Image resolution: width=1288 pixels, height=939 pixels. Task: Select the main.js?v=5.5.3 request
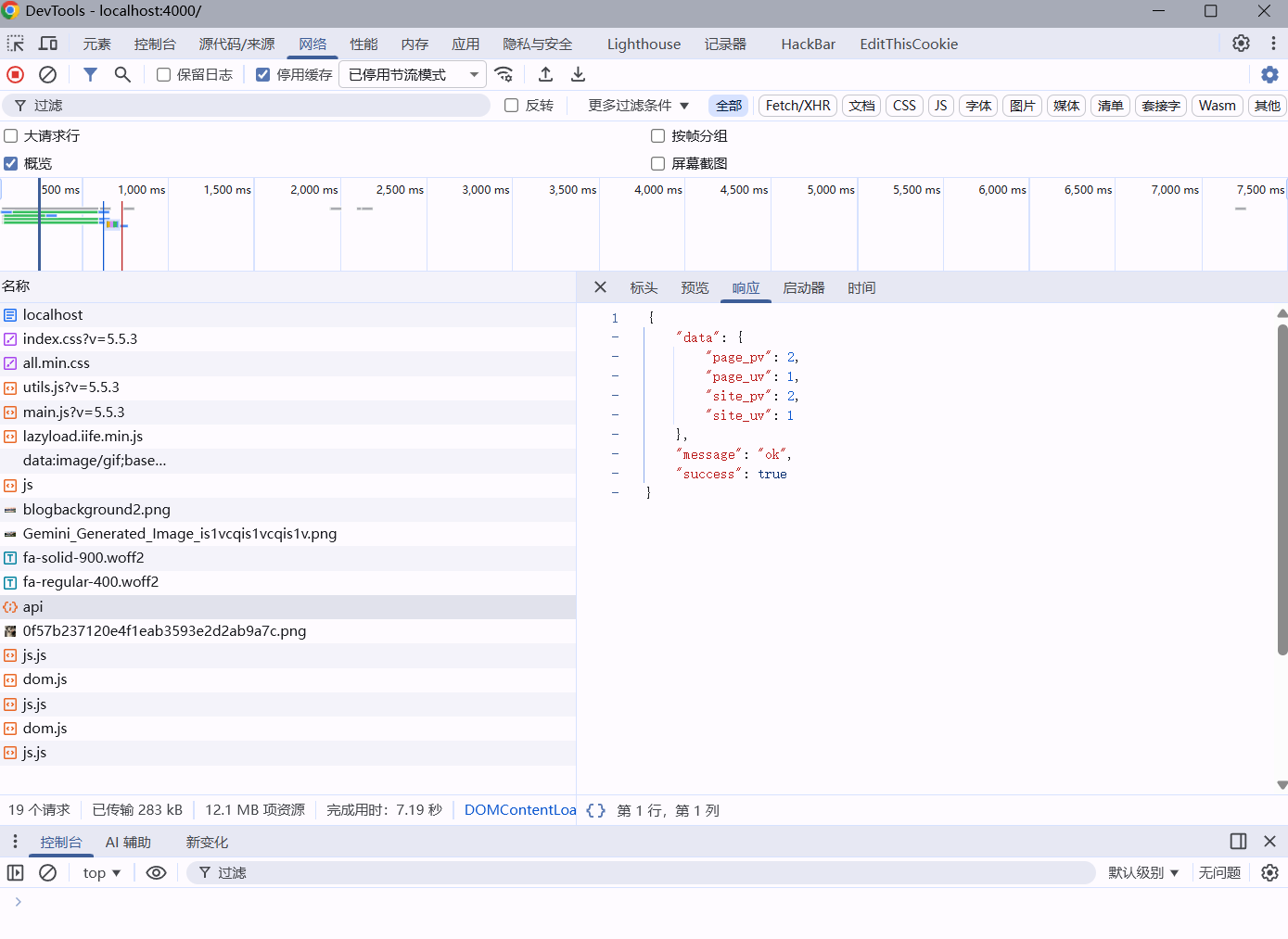[x=74, y=412]
